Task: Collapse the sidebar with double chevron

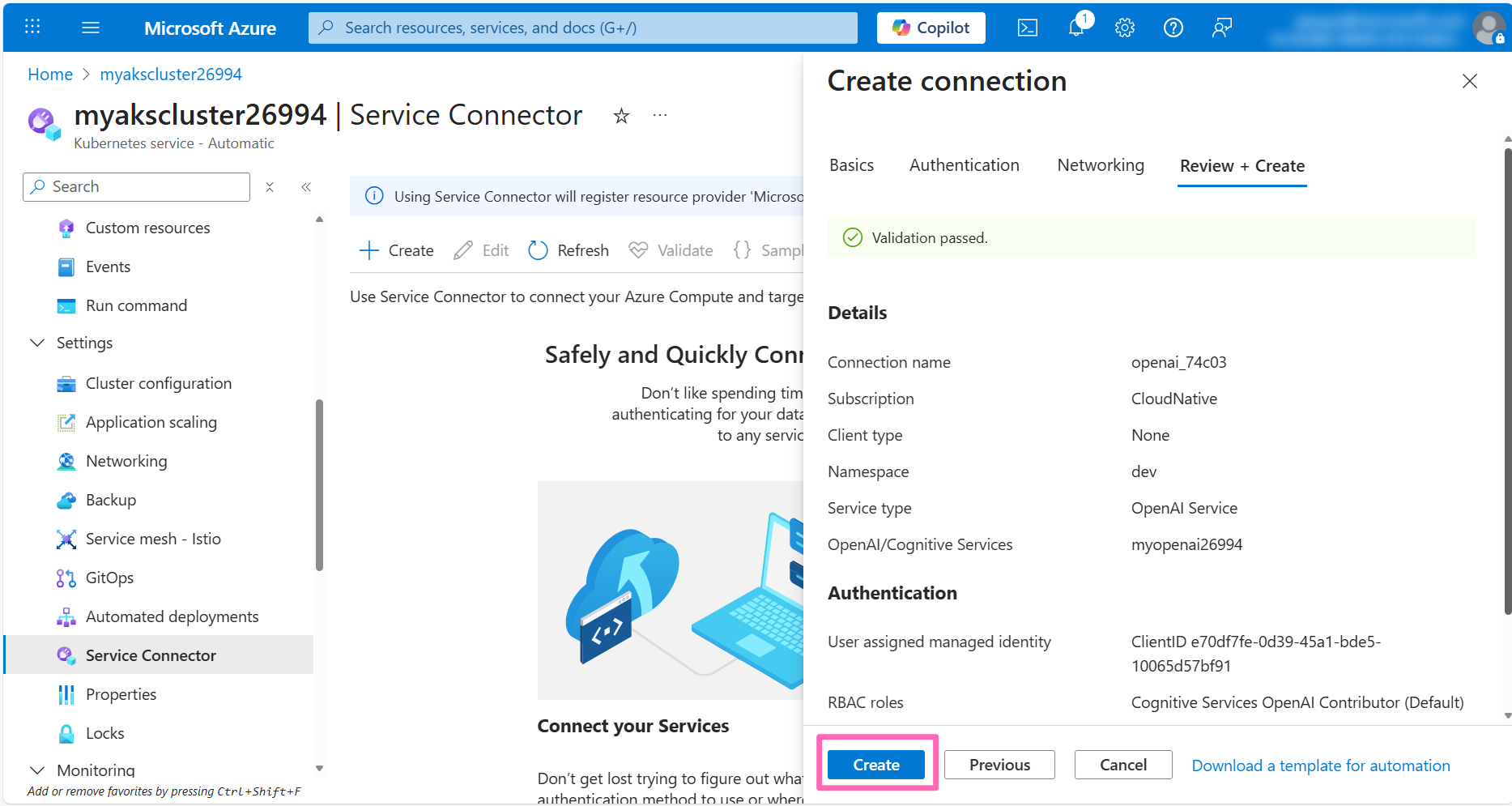Action: tap(306, 187)
